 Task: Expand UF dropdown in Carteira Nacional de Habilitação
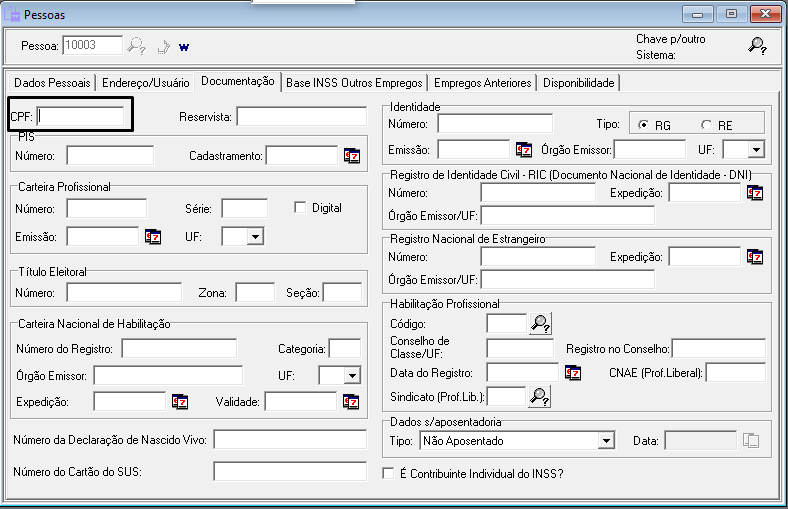[x=351, y=375]
